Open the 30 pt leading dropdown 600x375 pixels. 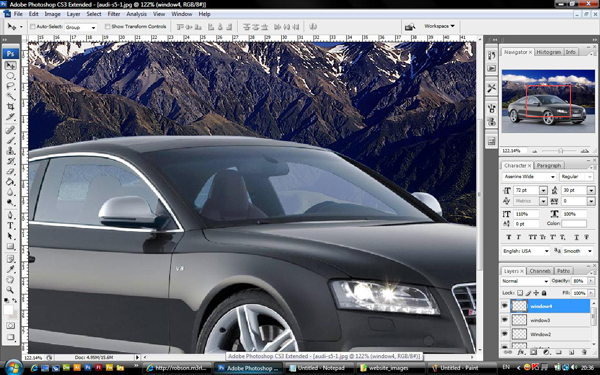(x=590, y=190)
